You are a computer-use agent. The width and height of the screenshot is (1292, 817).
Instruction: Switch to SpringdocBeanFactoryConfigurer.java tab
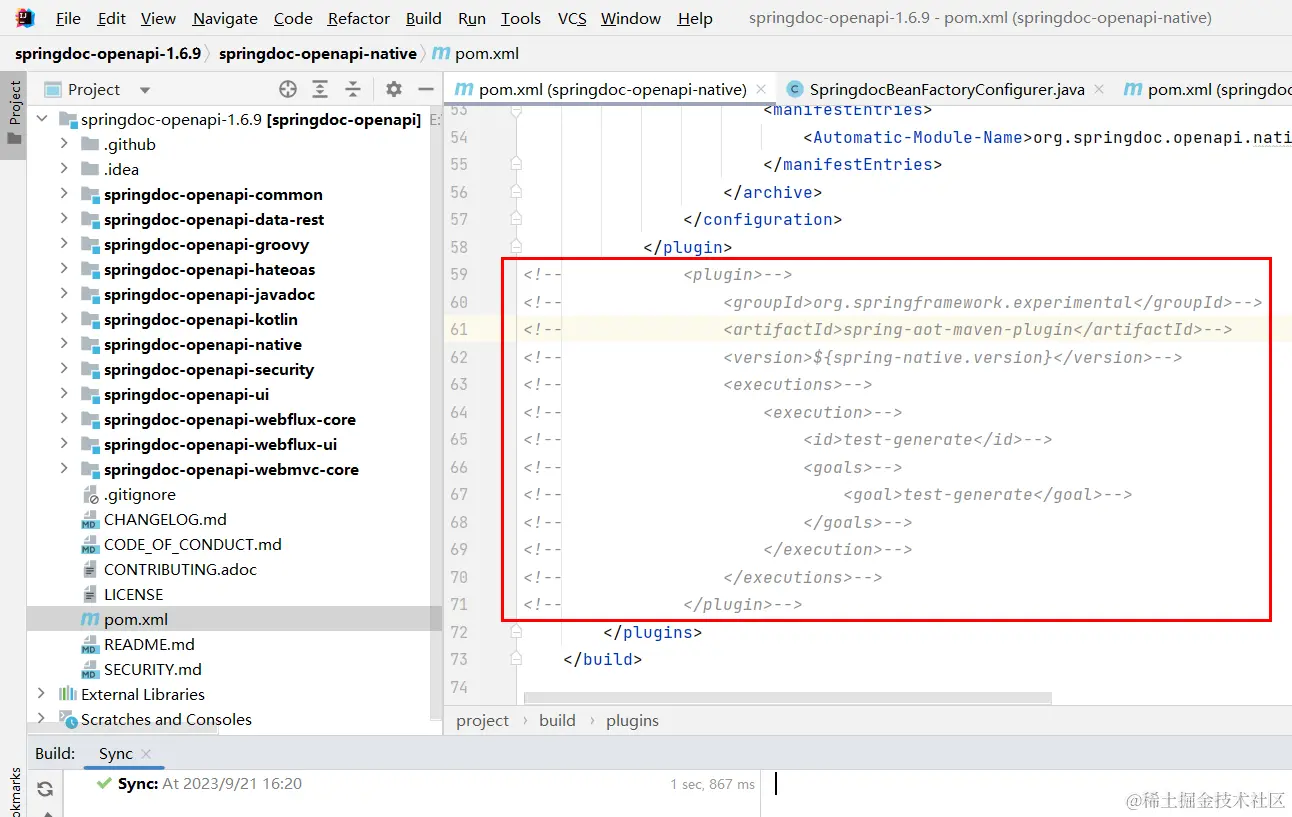[x=946, y=89]
